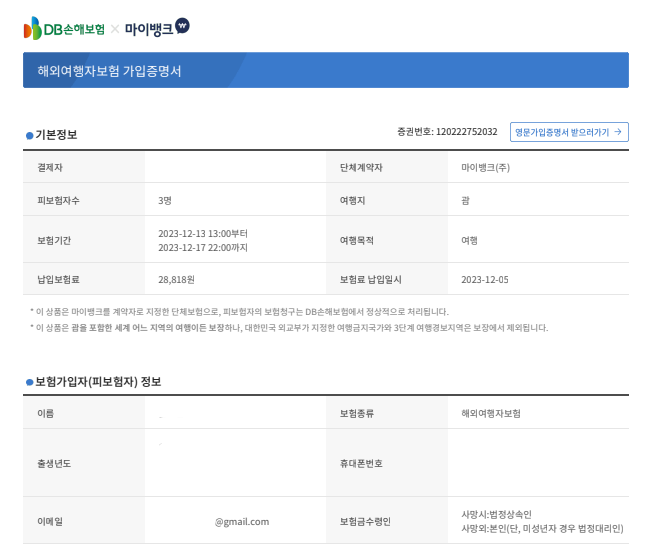Click the 마이뱅크 logo
The width and height of the screenshot is (655, 560).
coord(157,28)
